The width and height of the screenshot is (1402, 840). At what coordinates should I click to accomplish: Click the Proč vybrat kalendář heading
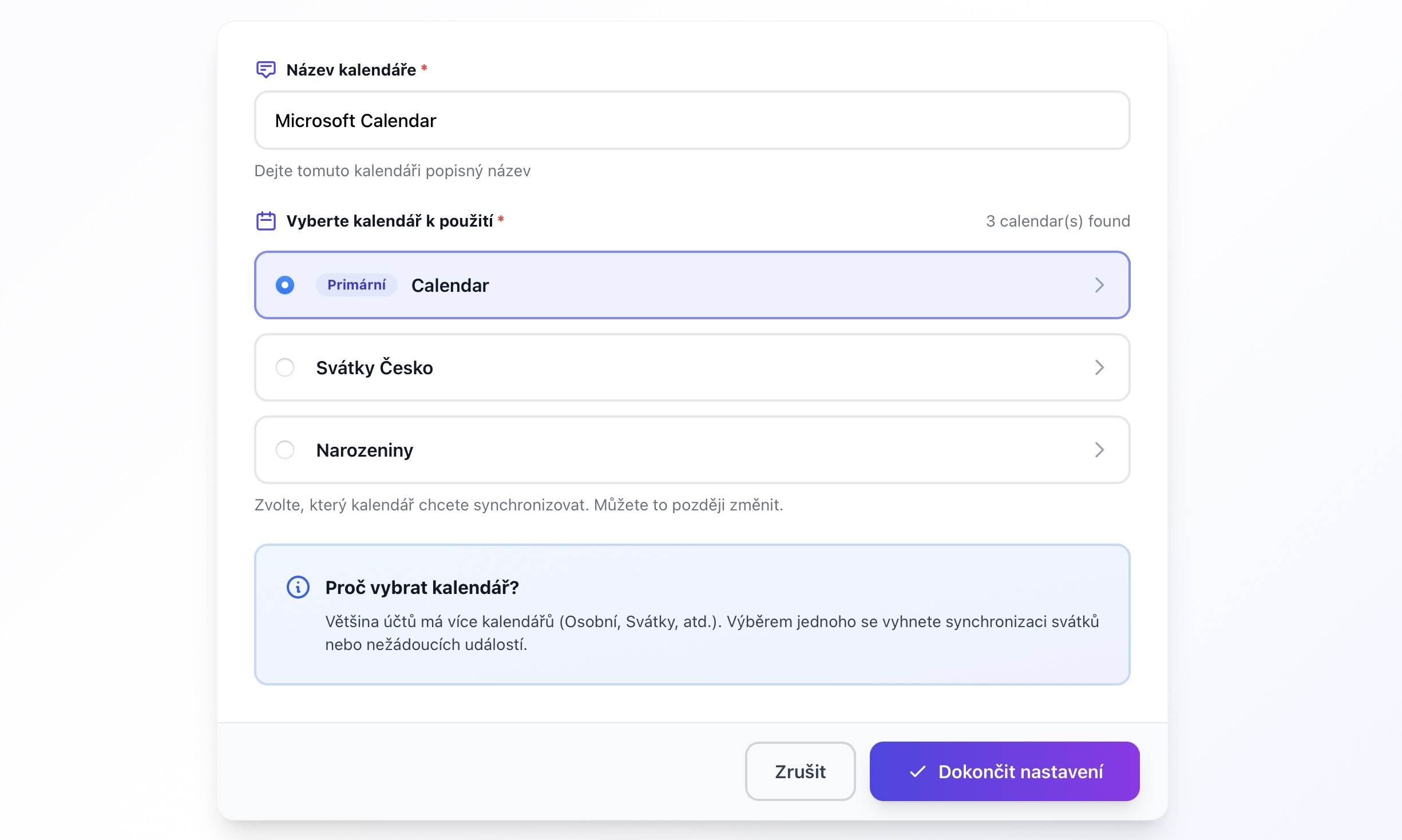click(x=422, y=588)
